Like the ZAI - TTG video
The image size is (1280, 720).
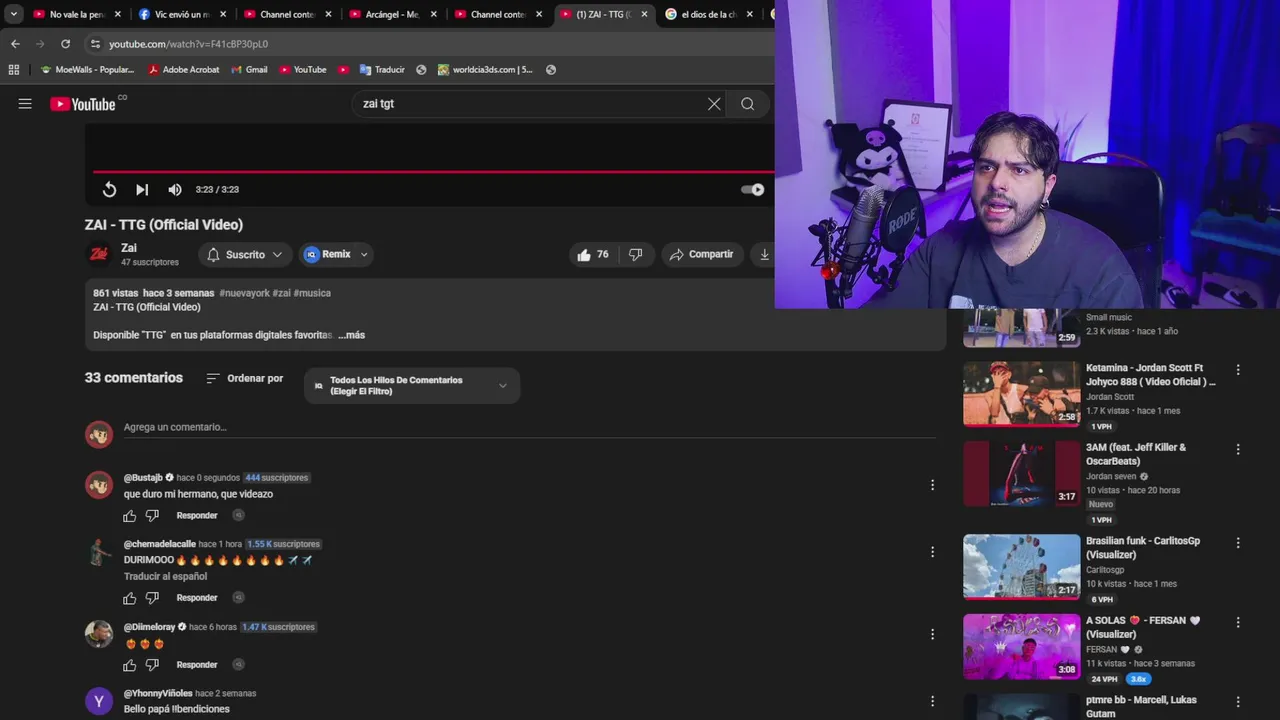(594, 255)
